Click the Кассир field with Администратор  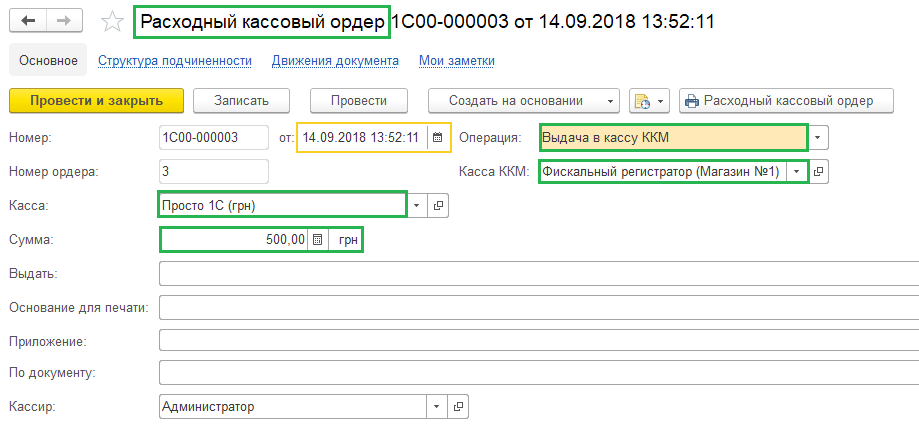[x=293, y=406]
